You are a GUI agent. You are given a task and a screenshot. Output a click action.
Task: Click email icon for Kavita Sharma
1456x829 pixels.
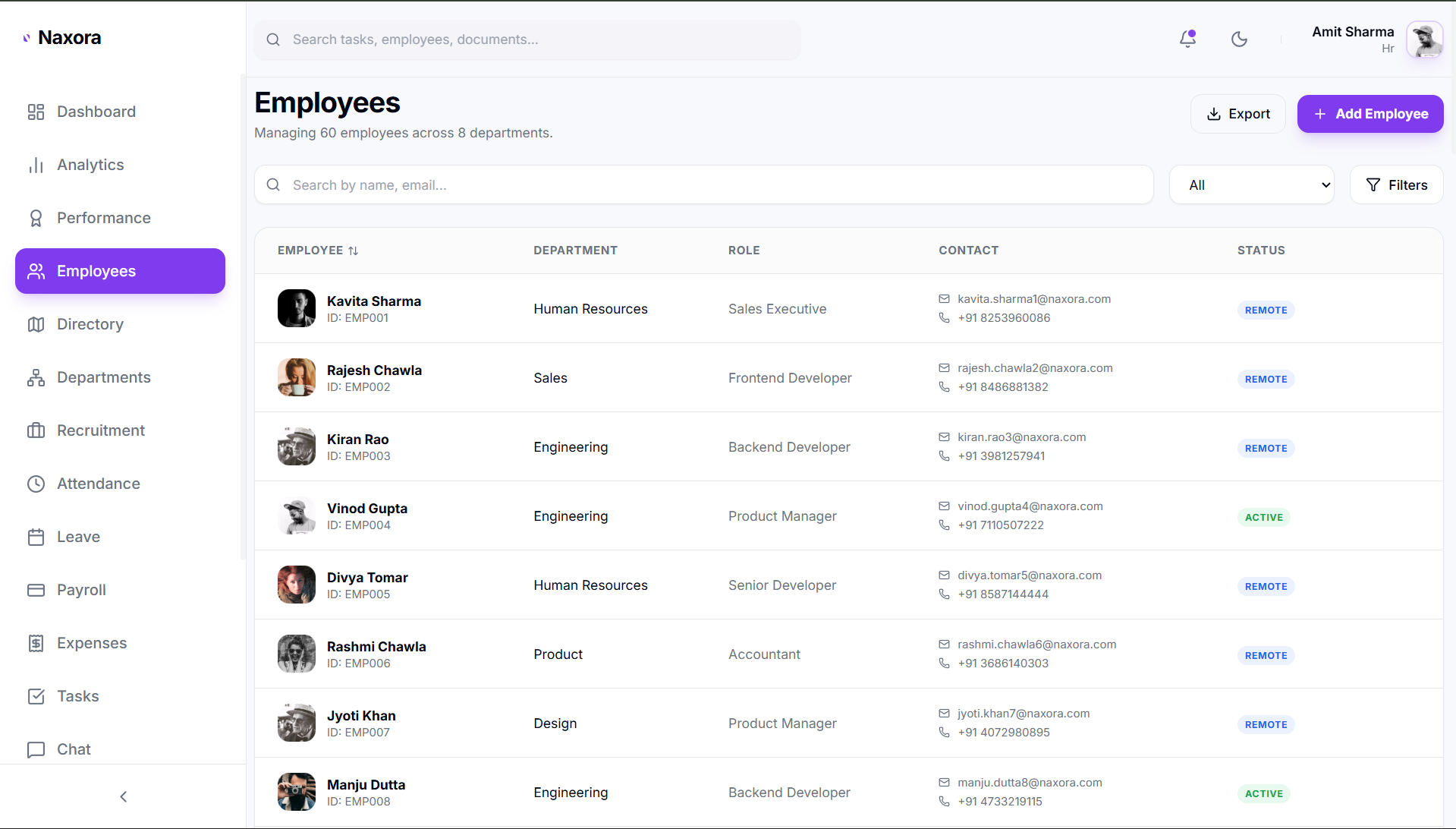coord(944,299)
